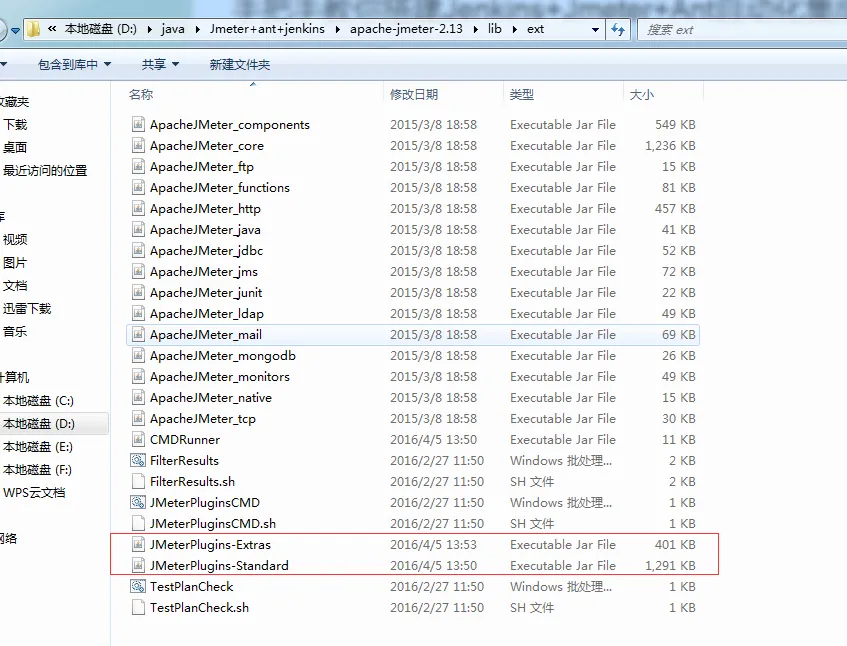Click the ApacheJMeter_functions jar file icon
The width and height of the screenshot is (847, 646).
[138, 187]
